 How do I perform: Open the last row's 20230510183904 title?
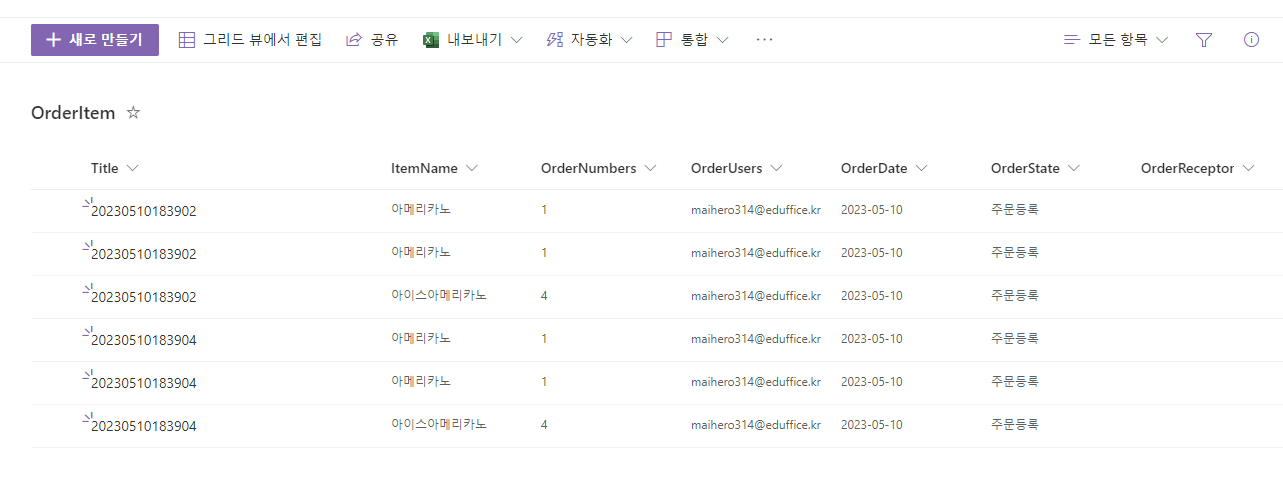[x=144, y=426]
